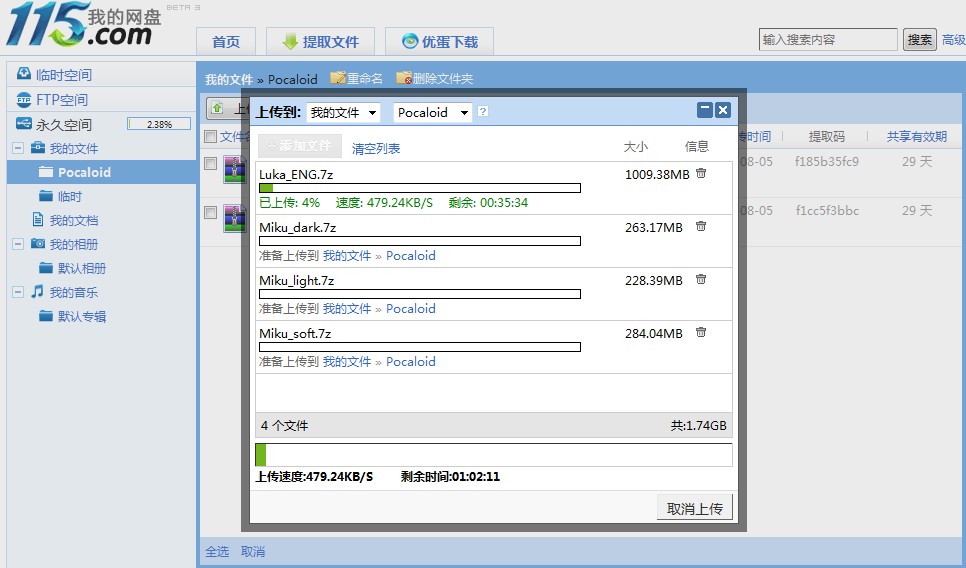966x568 pixels.
Task: Click the 默认相册 folder icon
Action: (46, 267)
